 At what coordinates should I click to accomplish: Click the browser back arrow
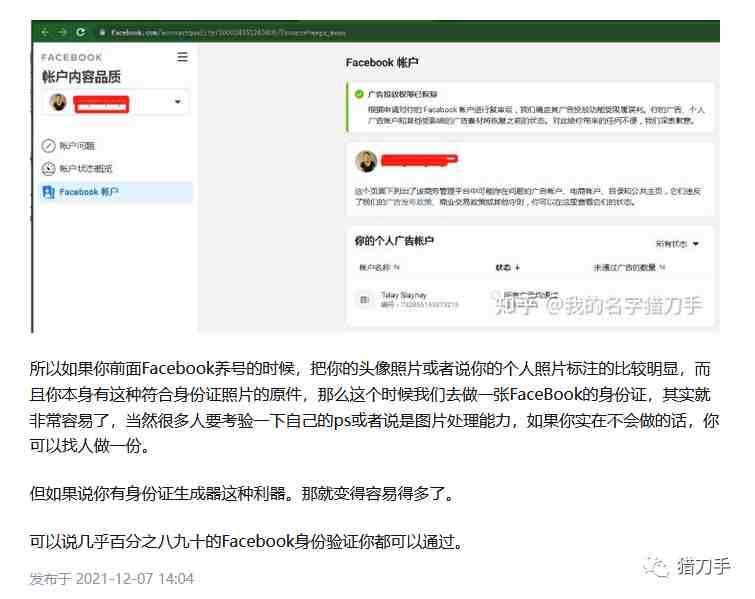45,32
